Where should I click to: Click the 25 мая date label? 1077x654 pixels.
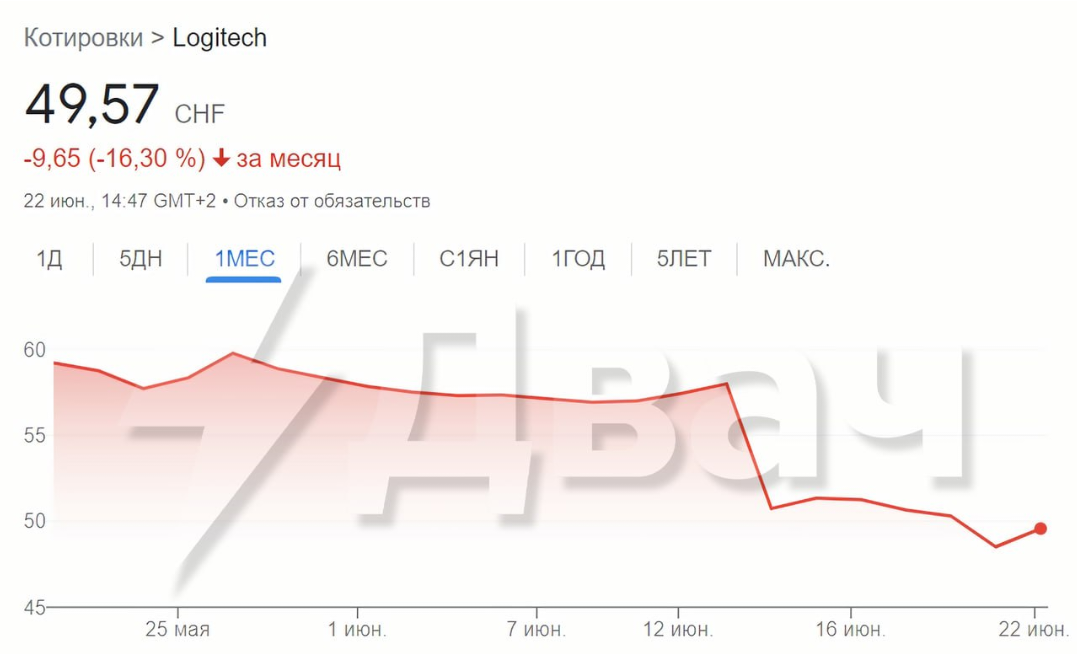tap(178, 630)
